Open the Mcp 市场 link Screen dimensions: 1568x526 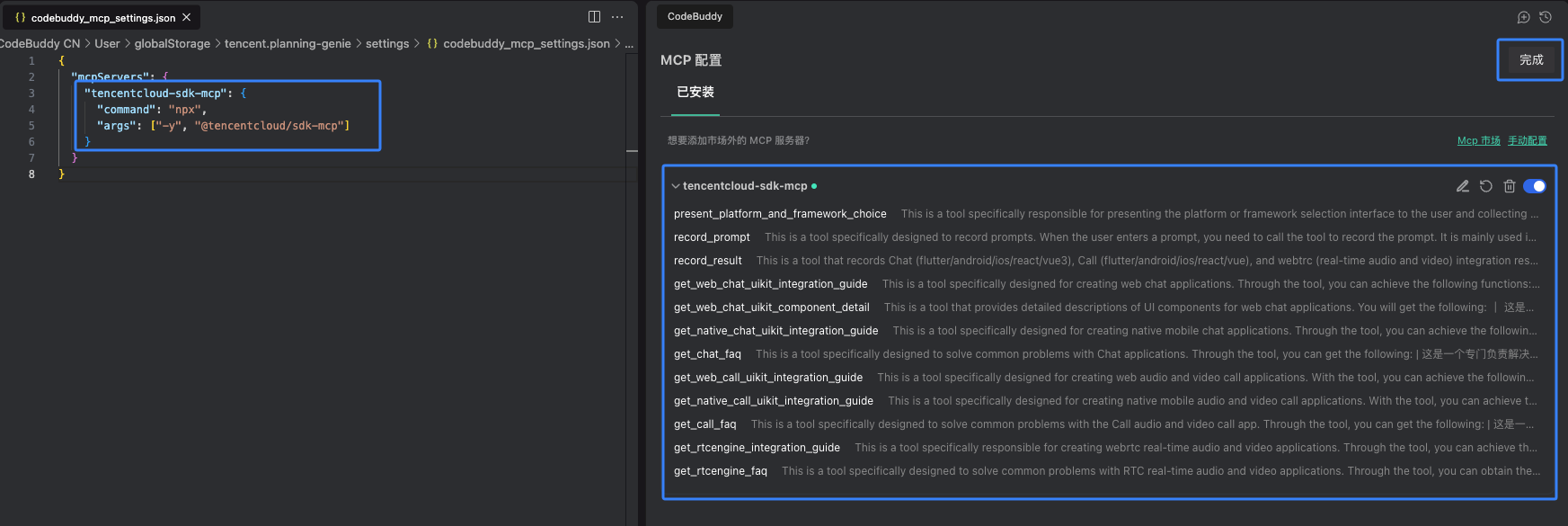click(1478, 140)
